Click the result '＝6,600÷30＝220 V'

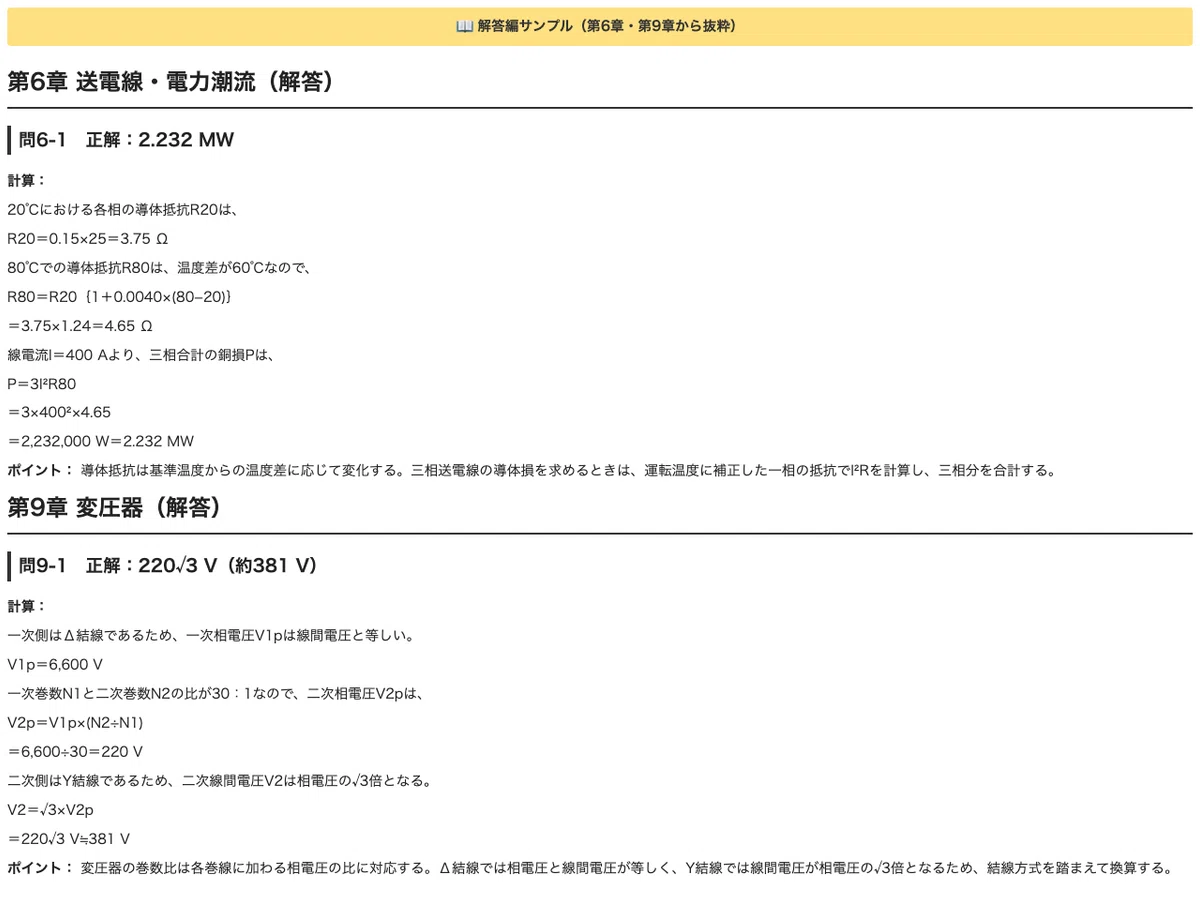pos(75,752)
